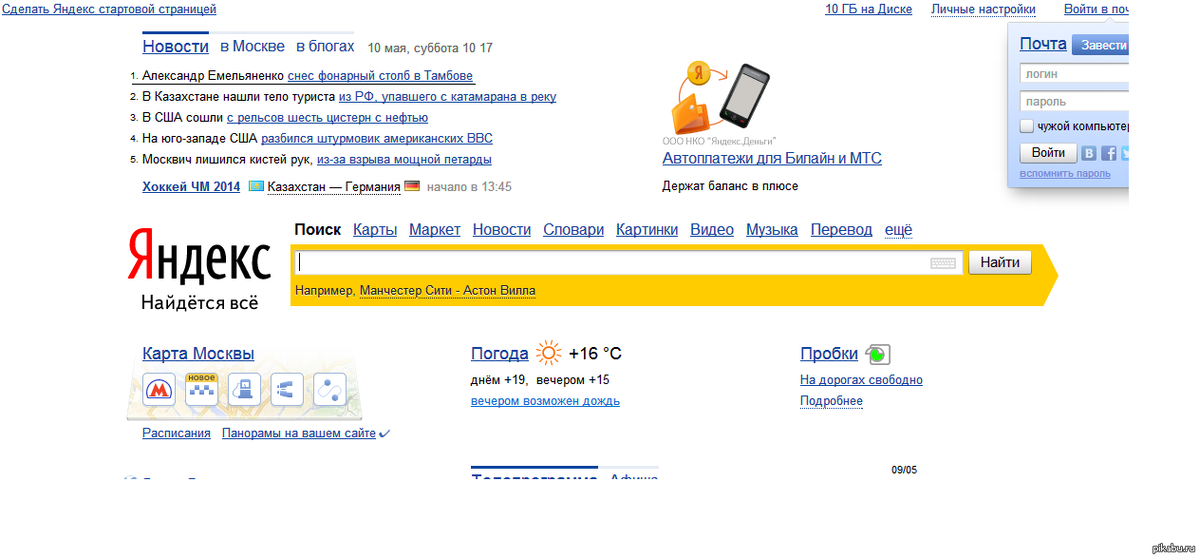Open Карты in the service bar

[x=375, y=229]
